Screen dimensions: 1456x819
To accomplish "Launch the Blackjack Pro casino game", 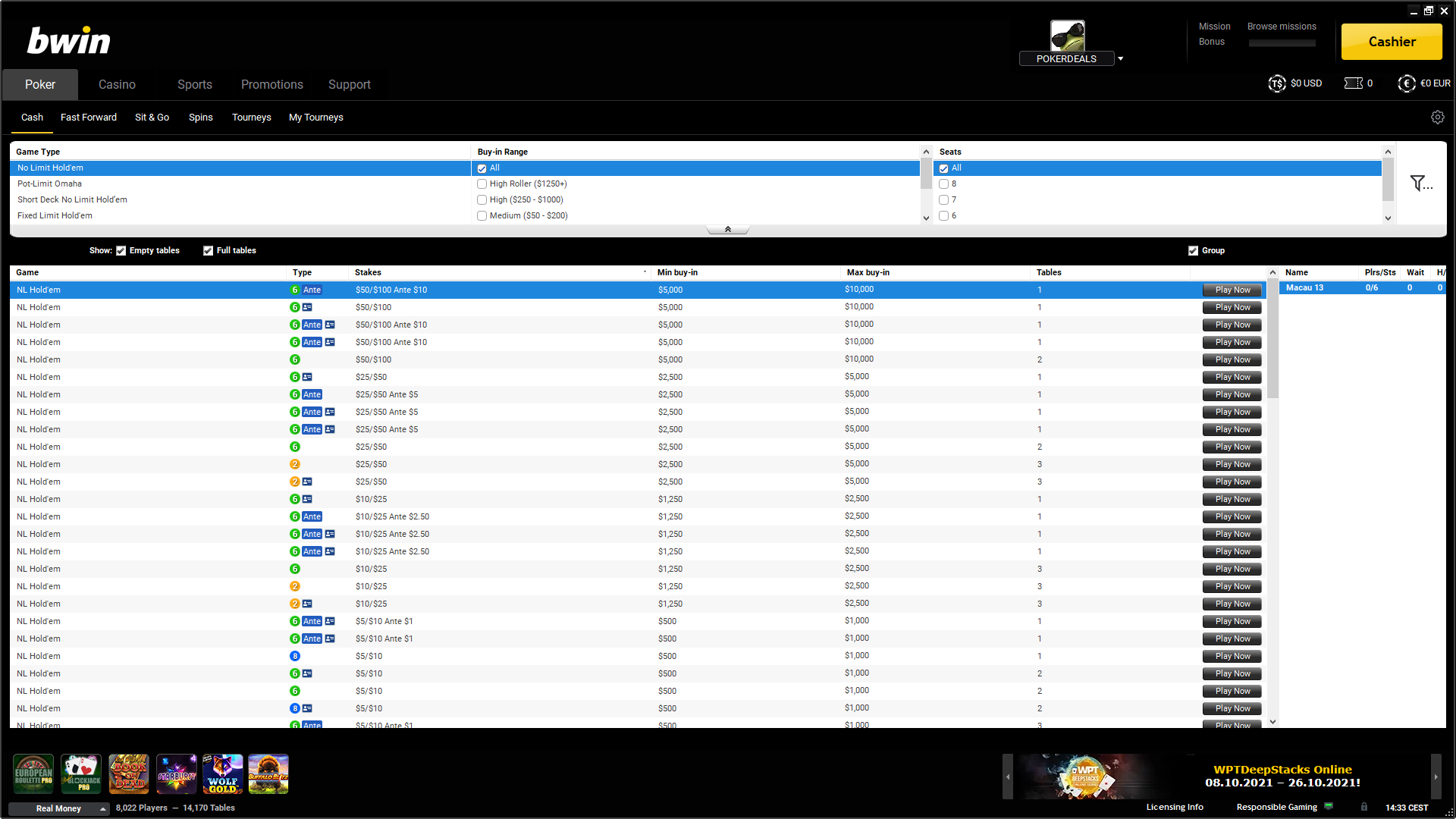I will tap(81, 773).
